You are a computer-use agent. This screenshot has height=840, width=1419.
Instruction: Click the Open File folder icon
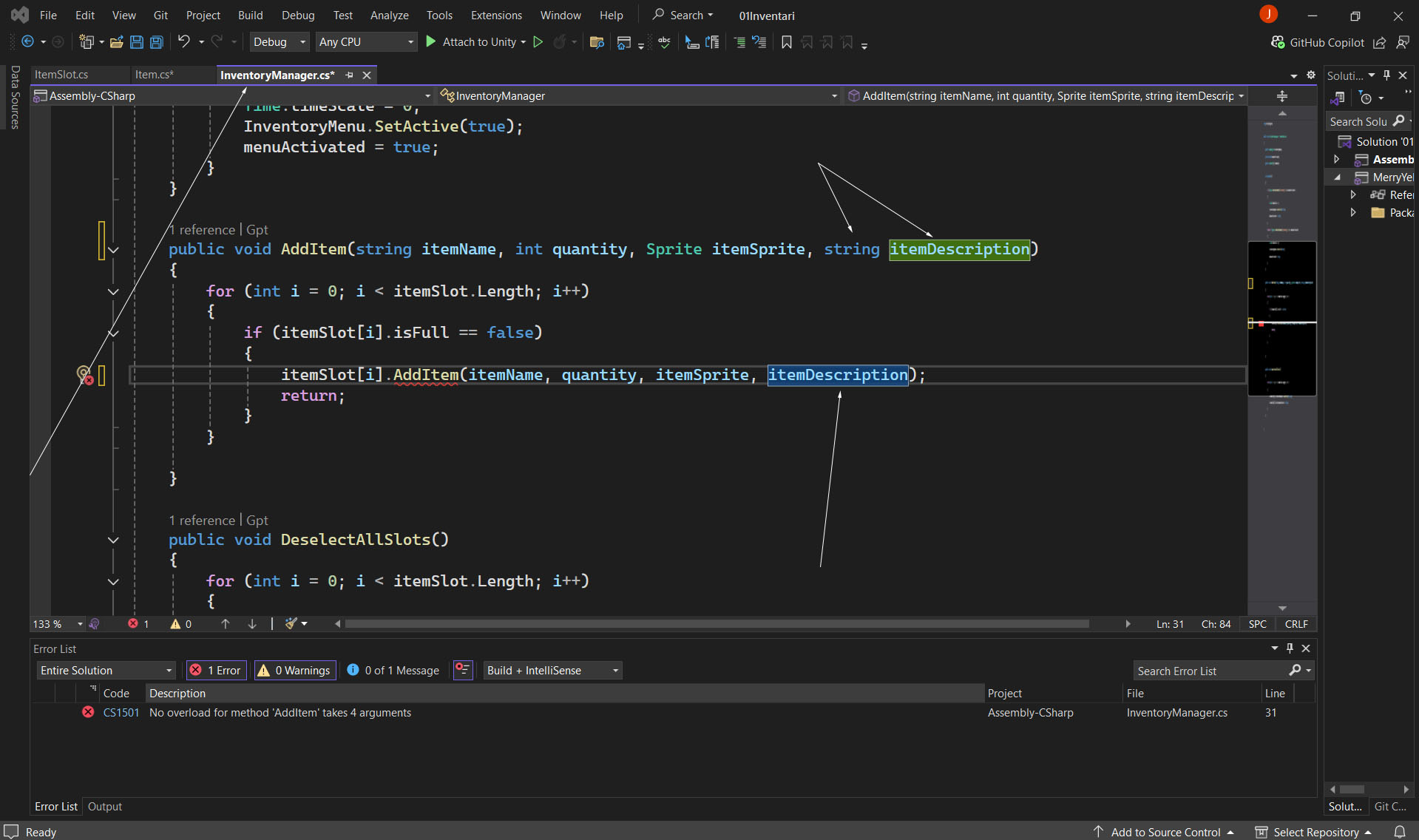coord(116,42)
